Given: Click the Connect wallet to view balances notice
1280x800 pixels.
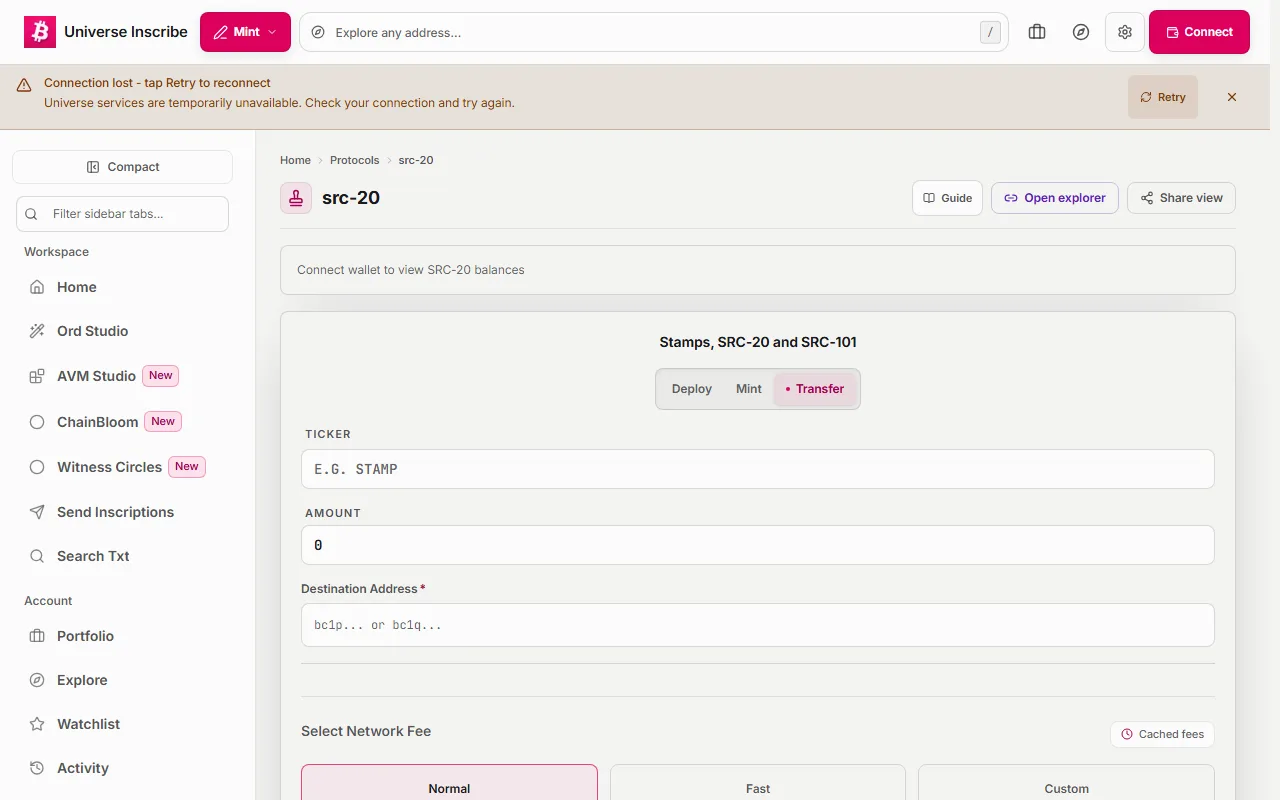Looking at the screenshot, I should click(x=758, y=270).
